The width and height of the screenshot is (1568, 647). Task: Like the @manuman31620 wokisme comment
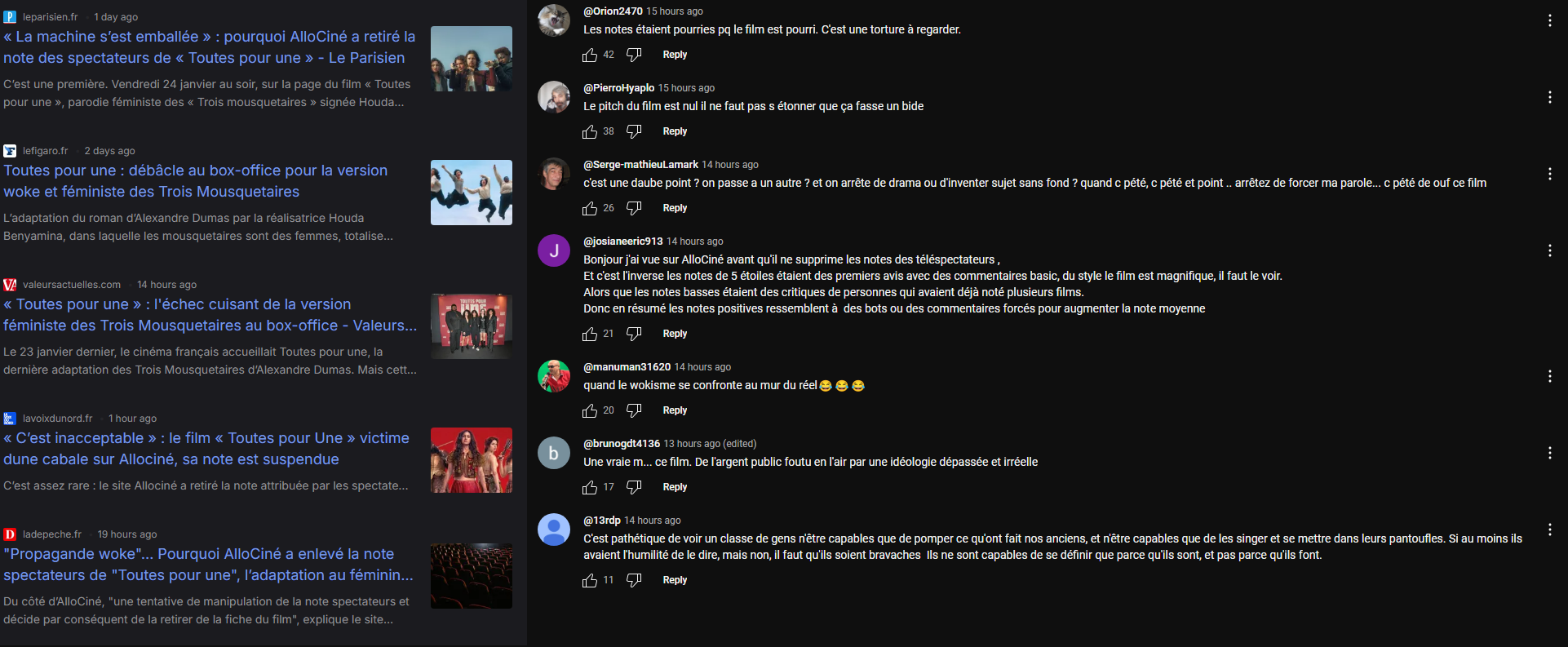[590, 410]
